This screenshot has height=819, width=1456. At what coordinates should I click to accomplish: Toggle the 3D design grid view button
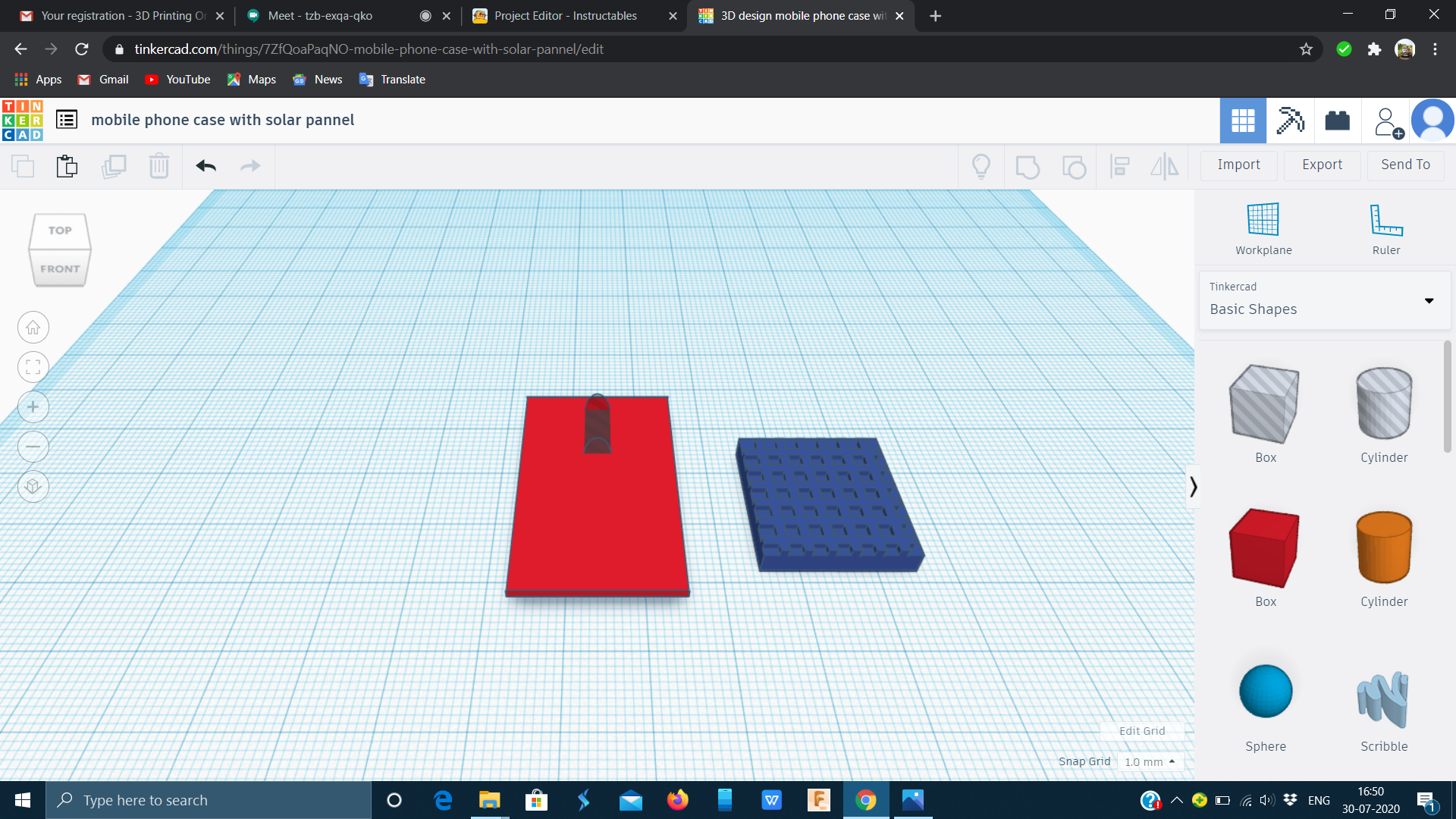point(1242,121)
